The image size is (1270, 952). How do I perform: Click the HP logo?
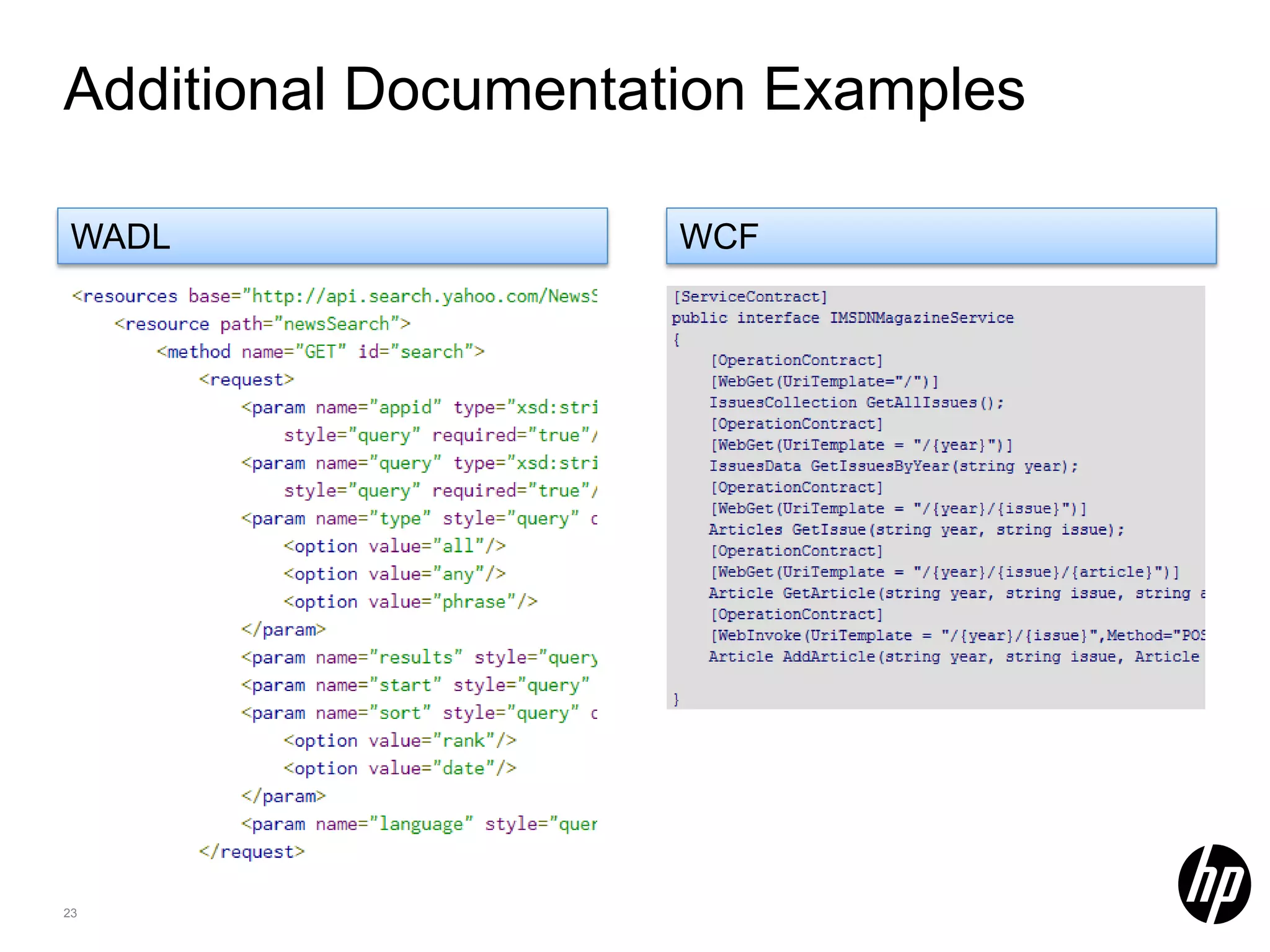(1214, 884)
